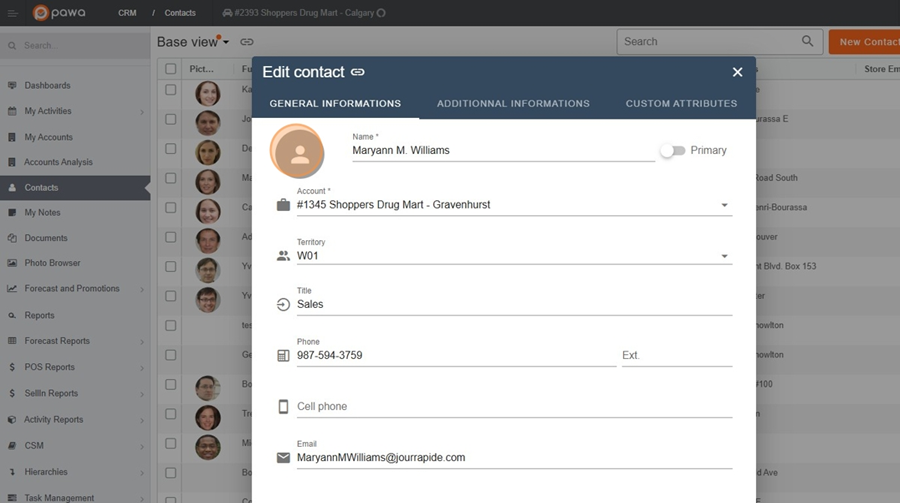Tick the select-all checkbox in table header
The image size is (900, 503).
(x=170, y=69)
